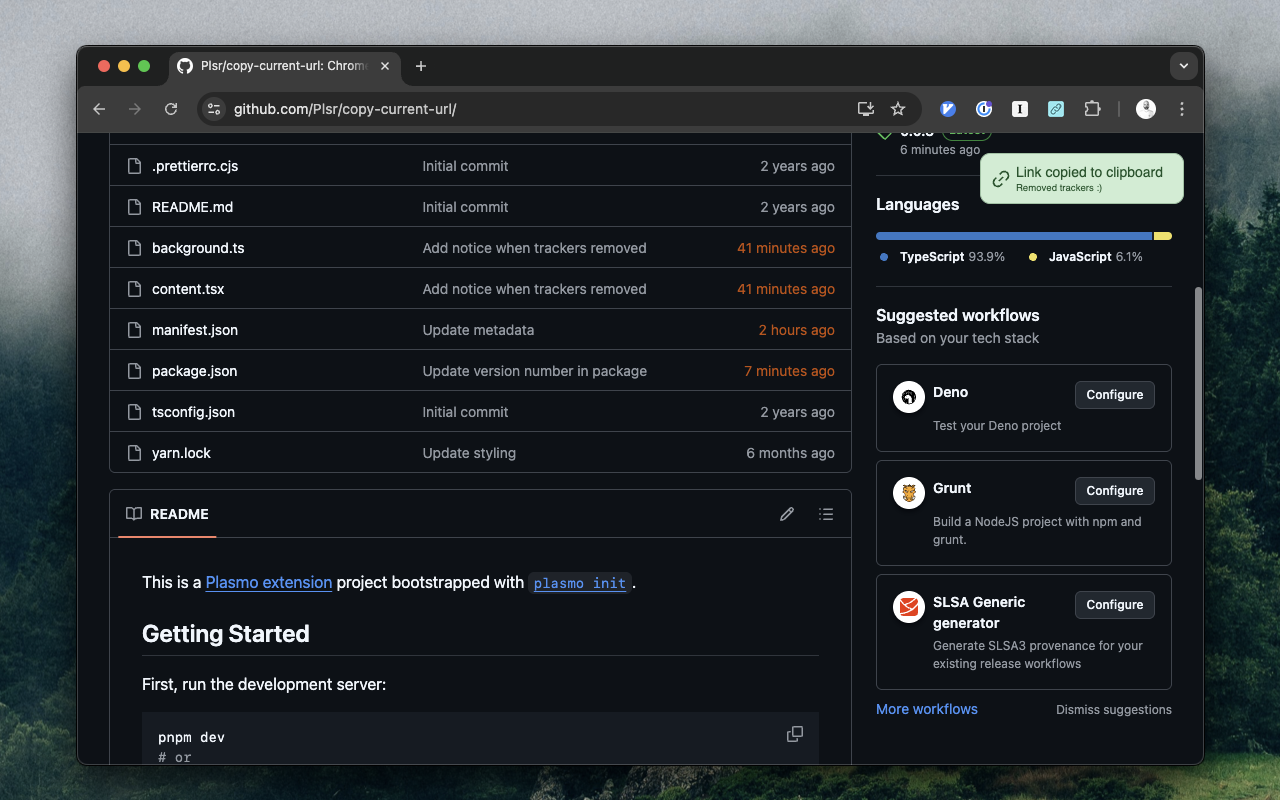1280x800 pixels.
Task: Open the README outline icon
Action: [826, 513]
